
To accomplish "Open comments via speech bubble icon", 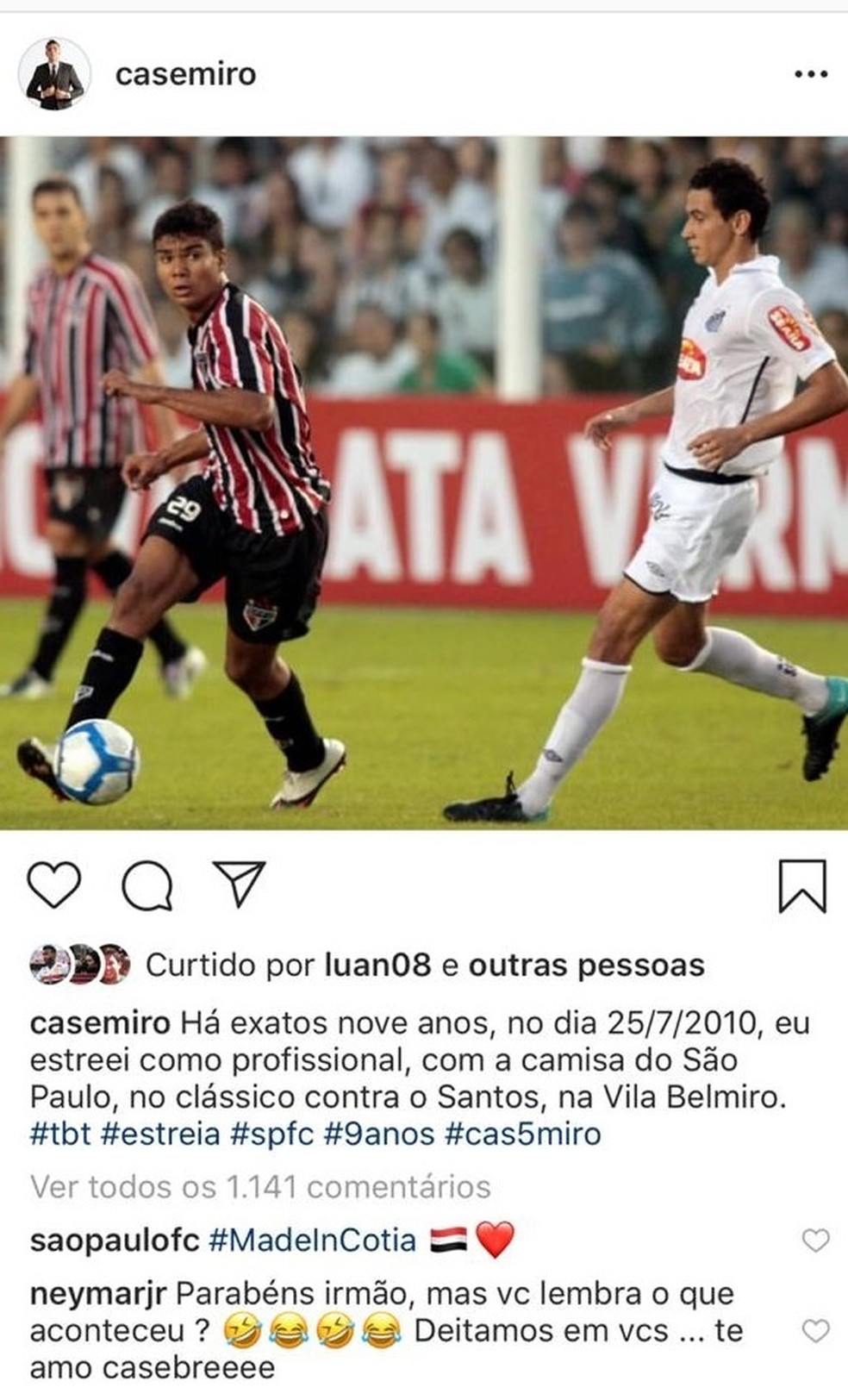I will click(147, 886).
